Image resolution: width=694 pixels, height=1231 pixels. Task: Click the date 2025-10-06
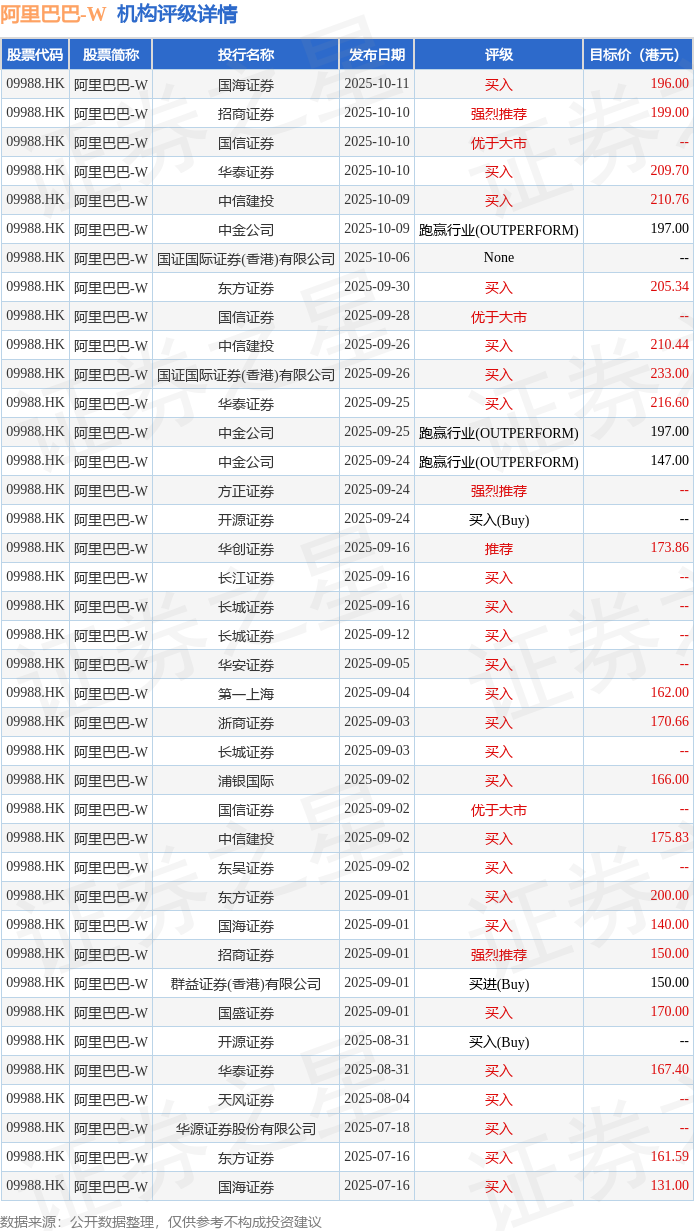pos(377,258)
